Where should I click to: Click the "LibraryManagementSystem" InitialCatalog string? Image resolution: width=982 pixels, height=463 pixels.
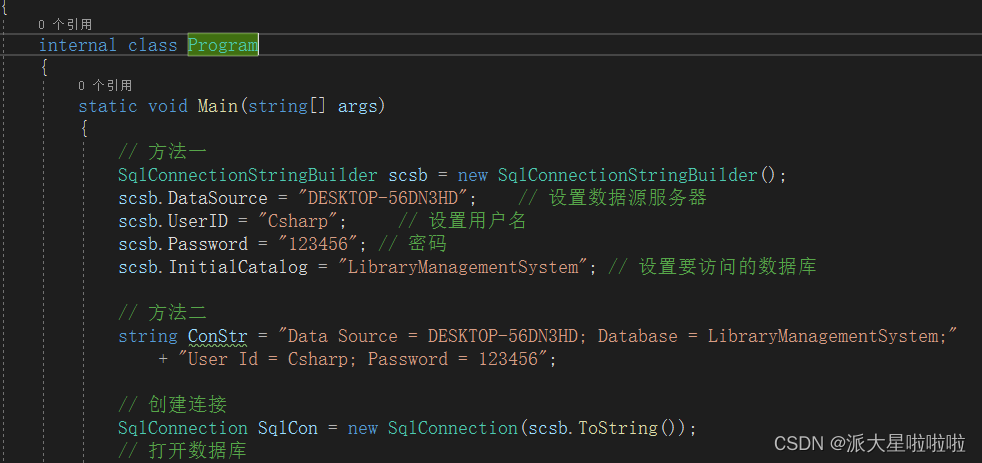point(463,268)
